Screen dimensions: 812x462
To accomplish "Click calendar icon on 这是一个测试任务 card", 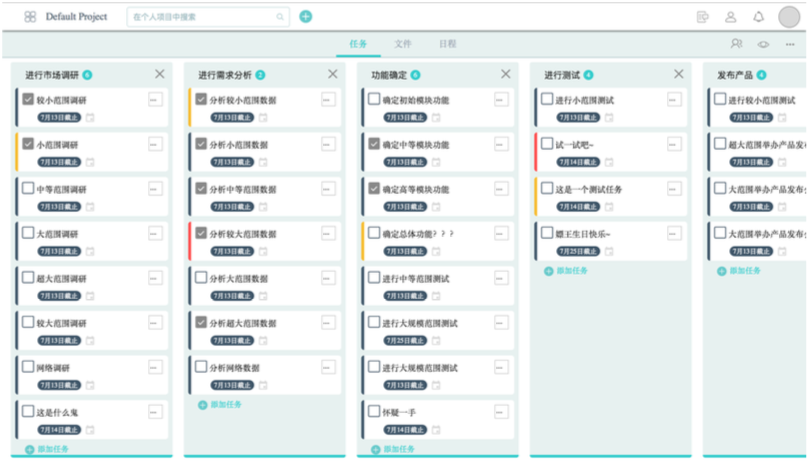I will pos(609,207).
